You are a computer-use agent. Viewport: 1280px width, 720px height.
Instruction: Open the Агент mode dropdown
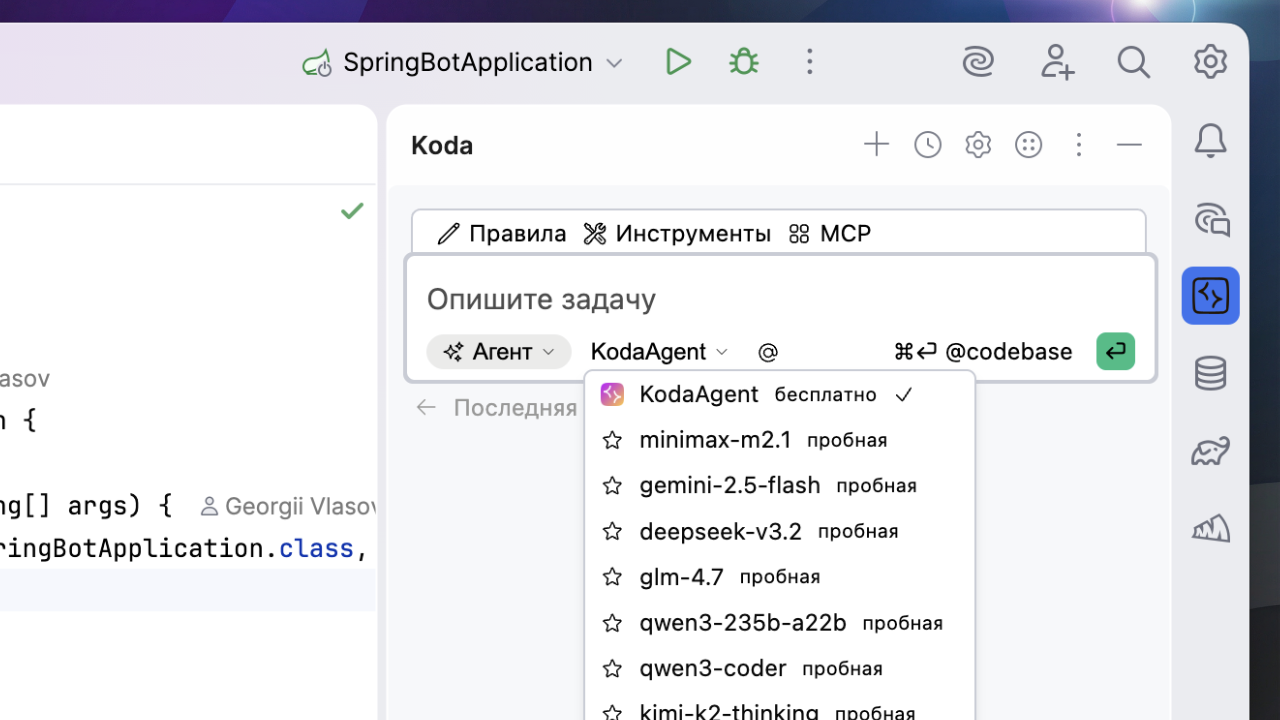point(498,351)
